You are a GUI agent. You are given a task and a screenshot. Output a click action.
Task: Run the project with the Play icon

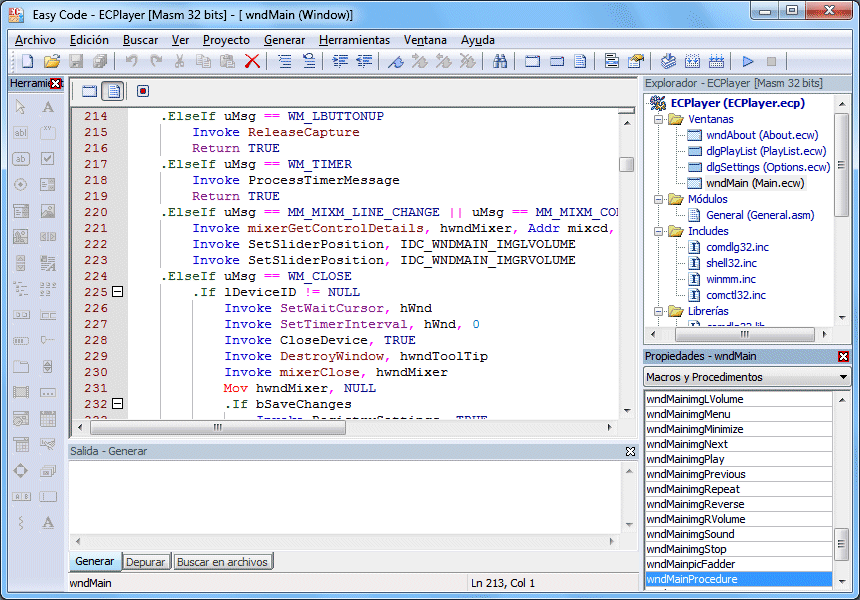749,61
